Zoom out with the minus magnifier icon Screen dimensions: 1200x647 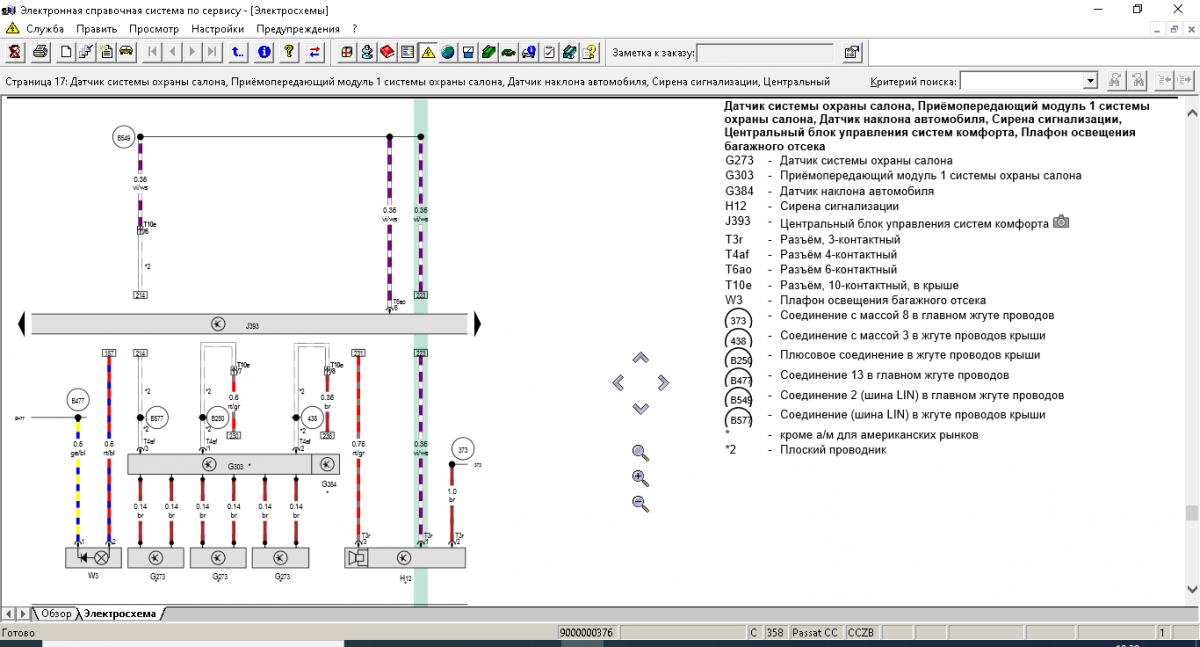pyautogui.click(x=641, y=503)
